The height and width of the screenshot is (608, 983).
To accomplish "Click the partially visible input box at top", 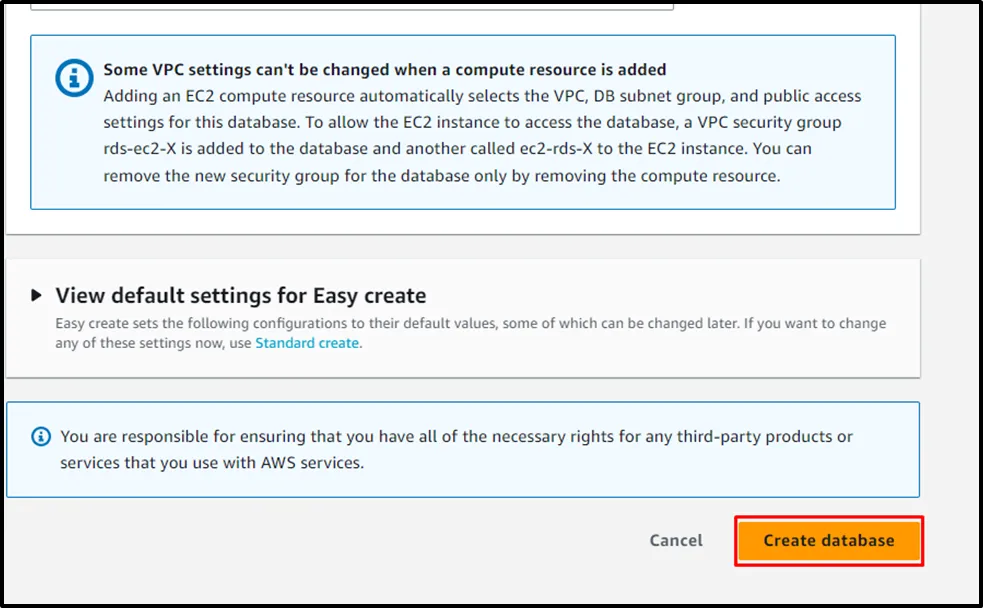I will tap(350, 5).
